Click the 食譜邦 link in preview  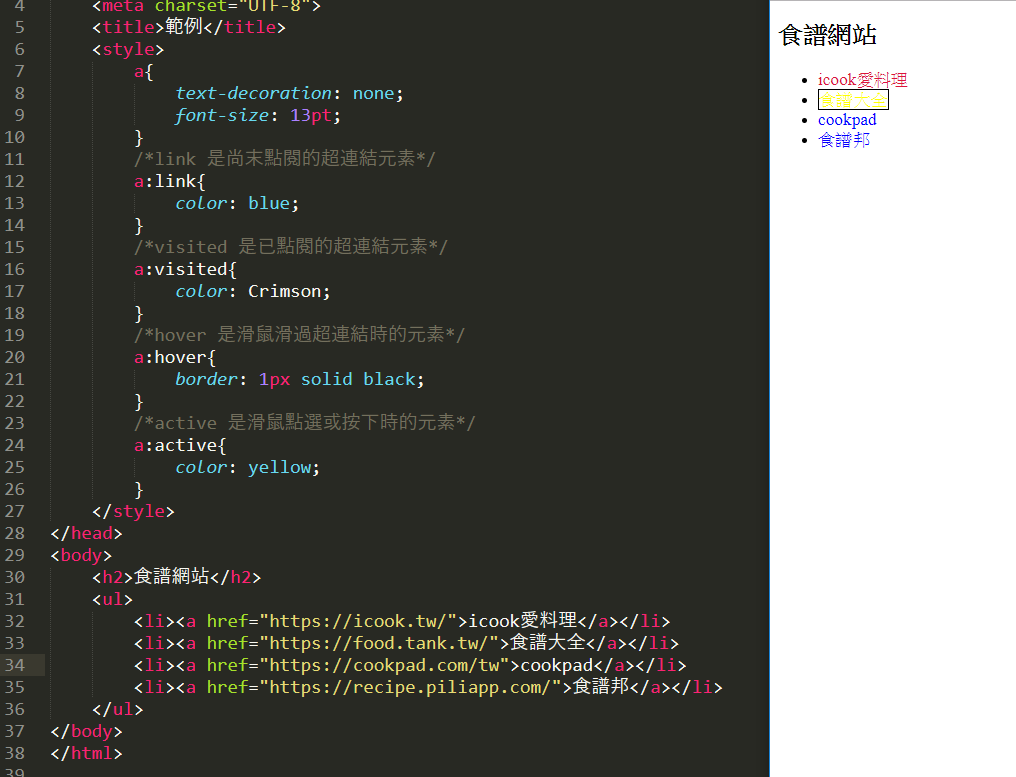click(844, 140)
